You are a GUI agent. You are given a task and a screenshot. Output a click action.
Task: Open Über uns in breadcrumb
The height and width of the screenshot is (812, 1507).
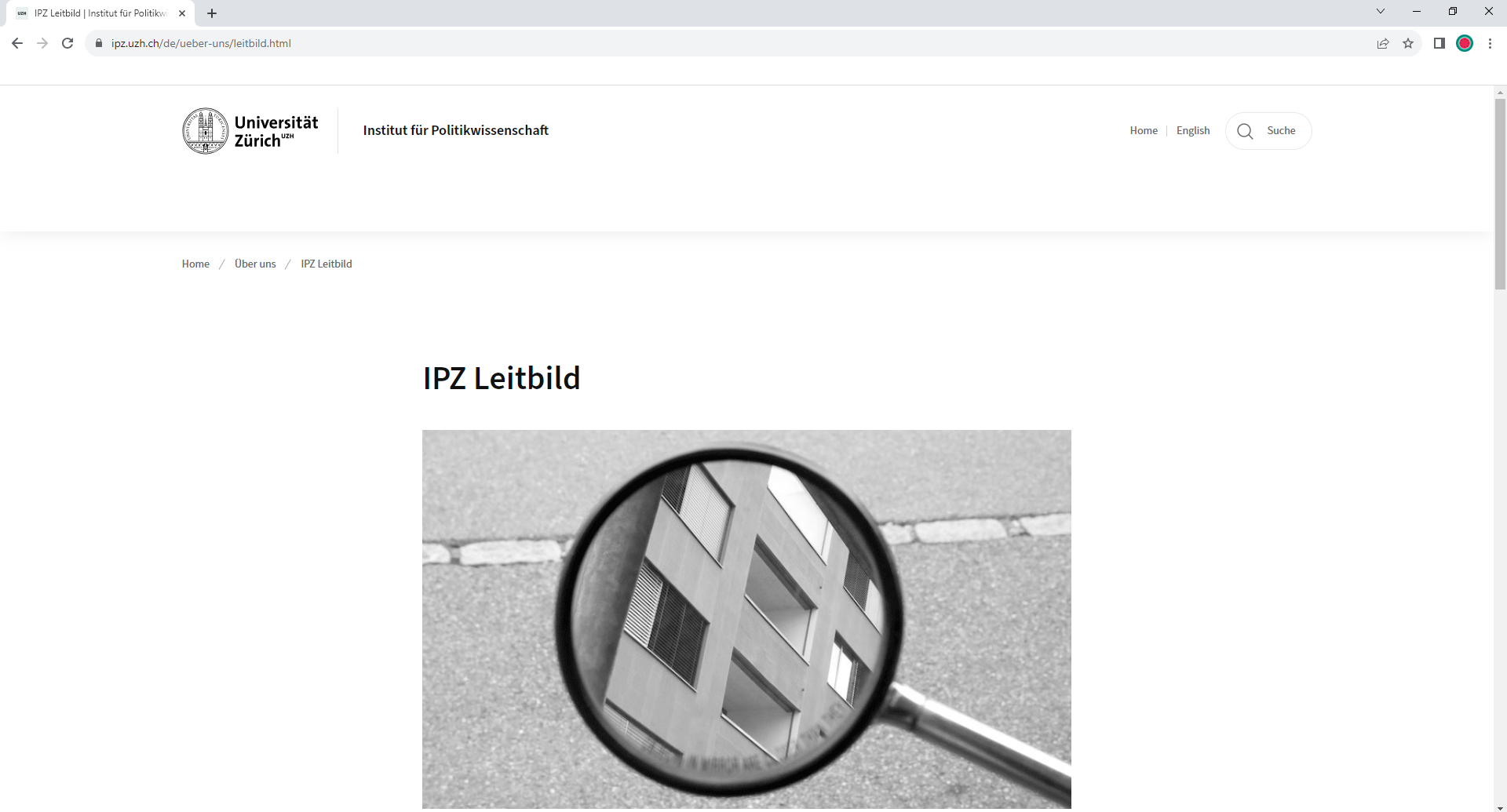(x=255, y=264)
